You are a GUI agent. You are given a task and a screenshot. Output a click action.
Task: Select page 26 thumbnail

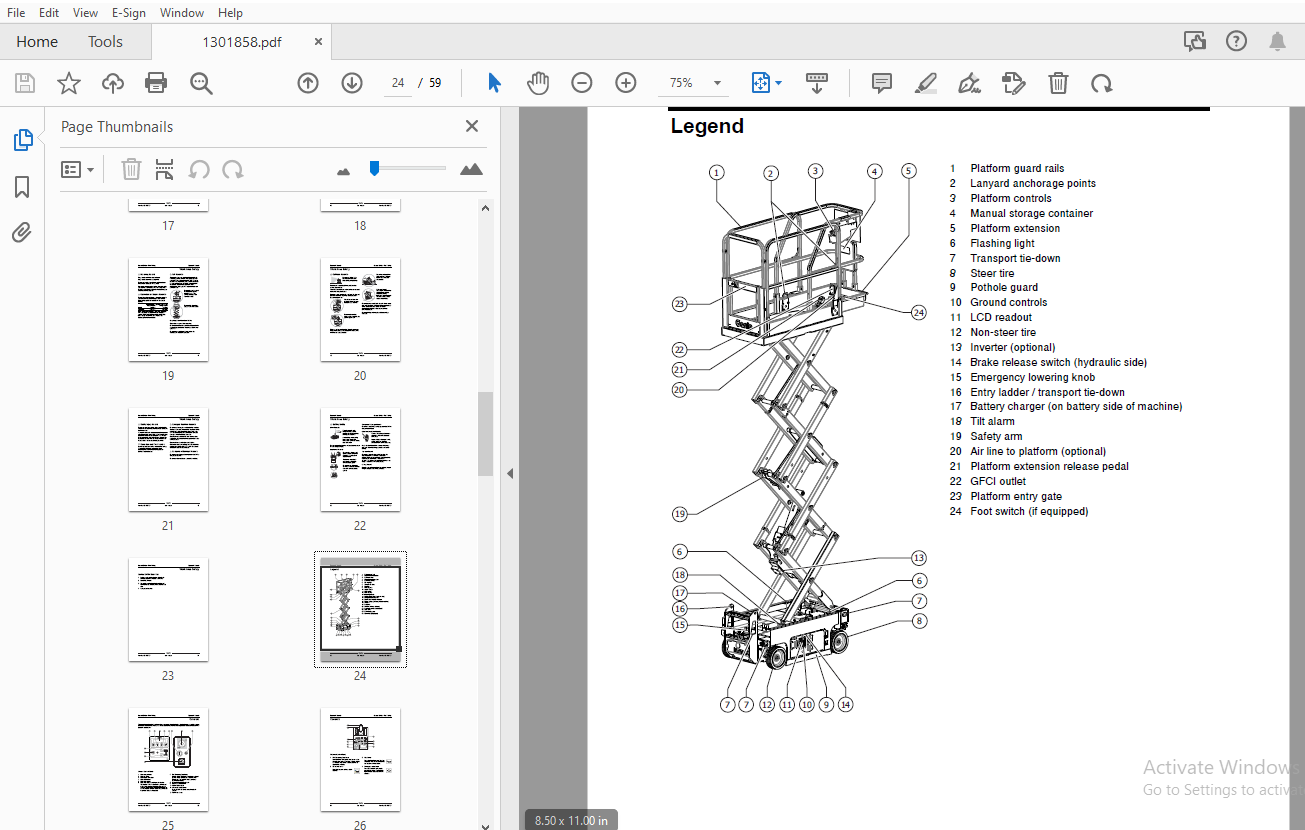tap(360, 760)
